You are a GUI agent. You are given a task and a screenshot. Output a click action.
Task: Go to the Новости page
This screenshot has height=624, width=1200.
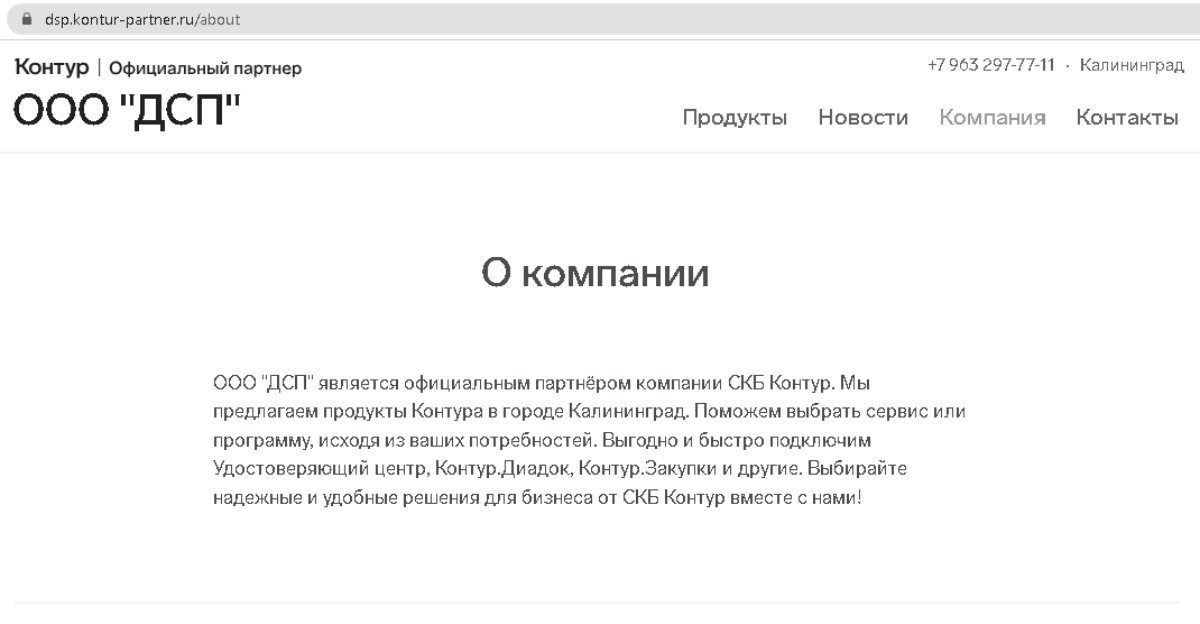pyautogui.click(x=863, y=118)
